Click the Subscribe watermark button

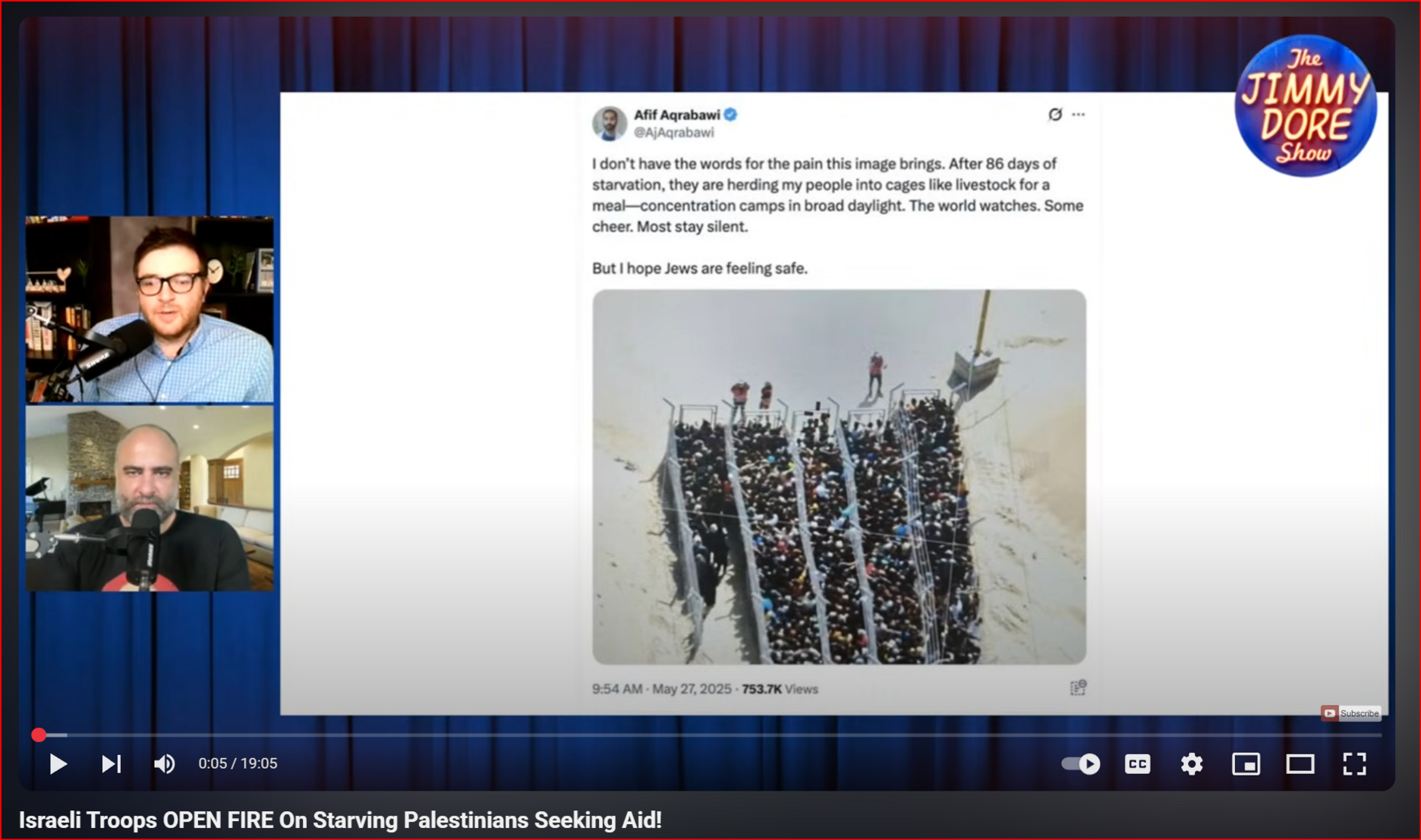pos(1350,713)
